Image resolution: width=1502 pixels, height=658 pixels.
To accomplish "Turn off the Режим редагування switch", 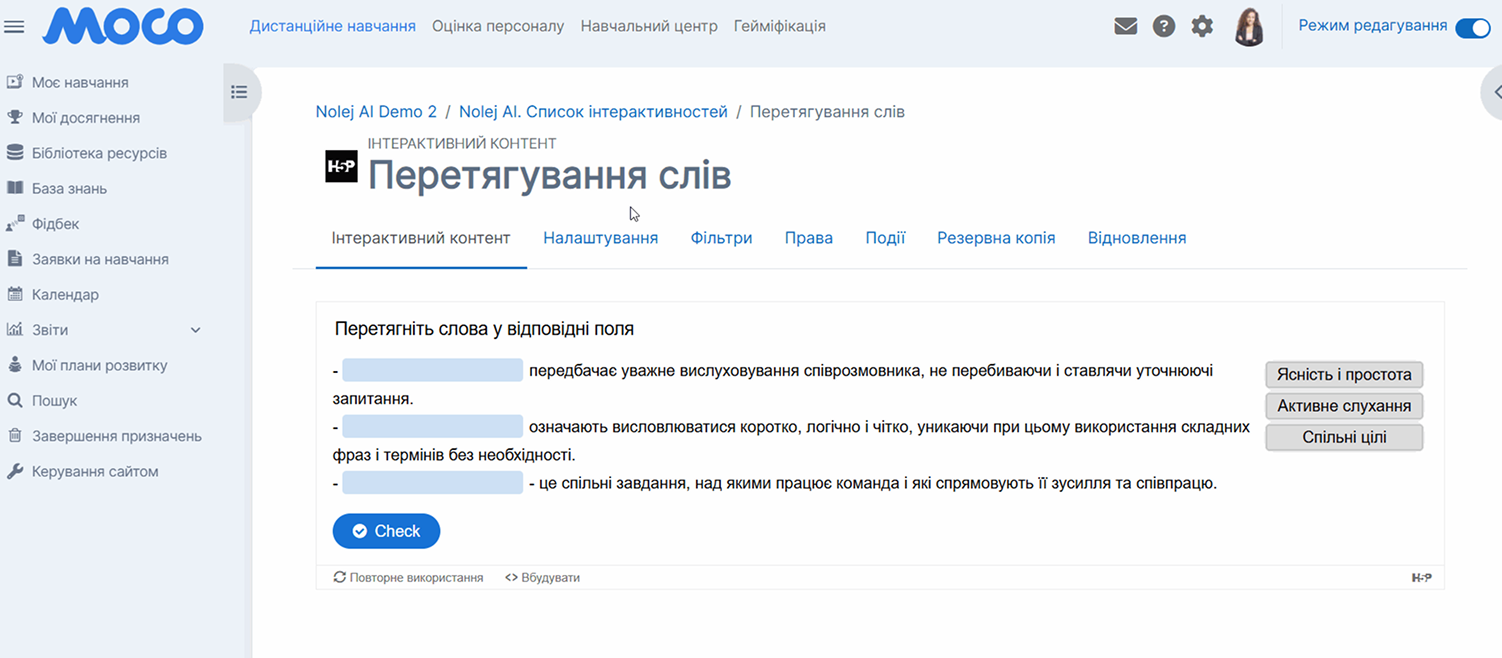I will [x=1472, y=27].
